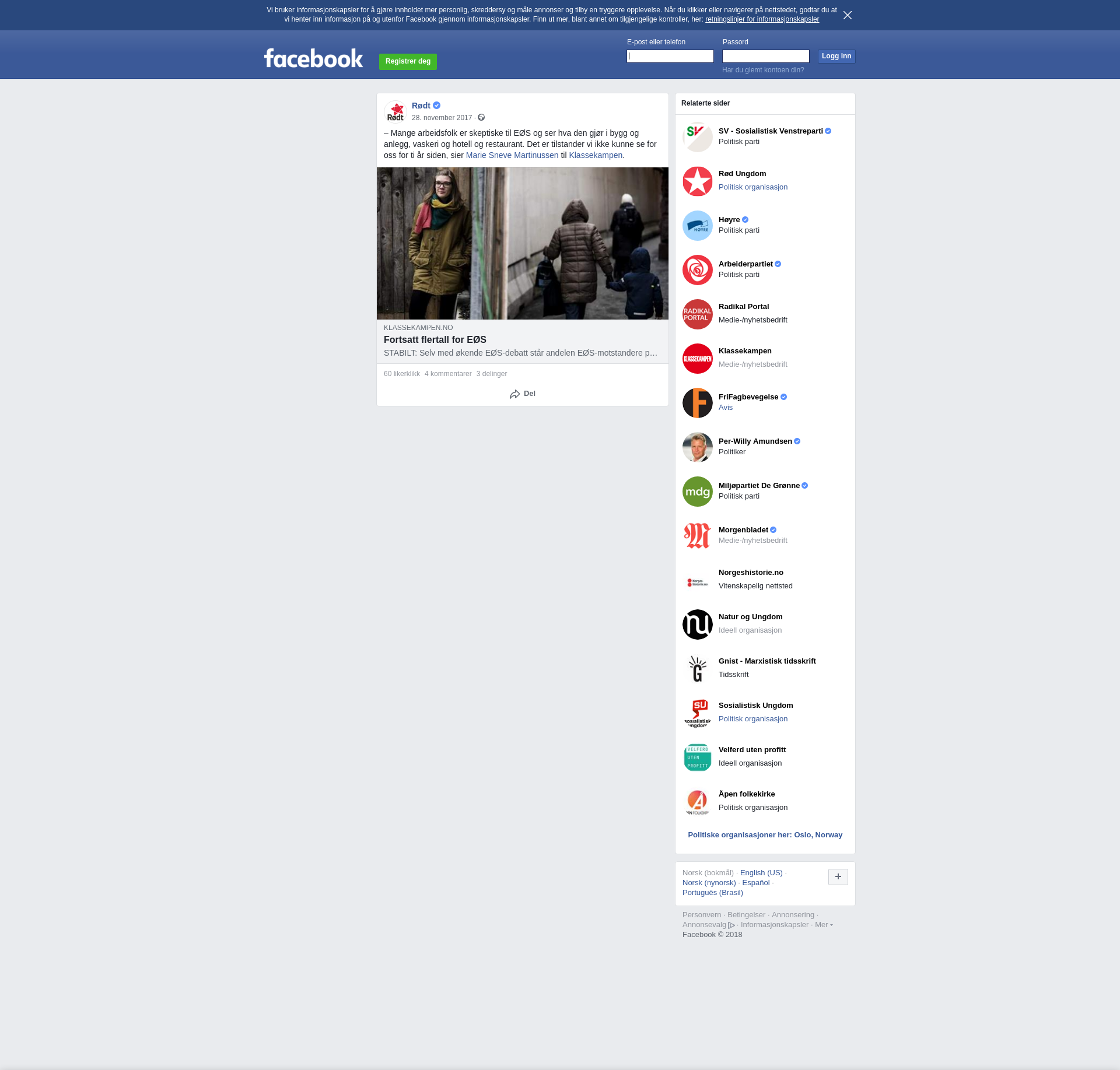Click the plus button for more languages
This screenshot has height=1070, width=1120.
[x=838, y=877]
